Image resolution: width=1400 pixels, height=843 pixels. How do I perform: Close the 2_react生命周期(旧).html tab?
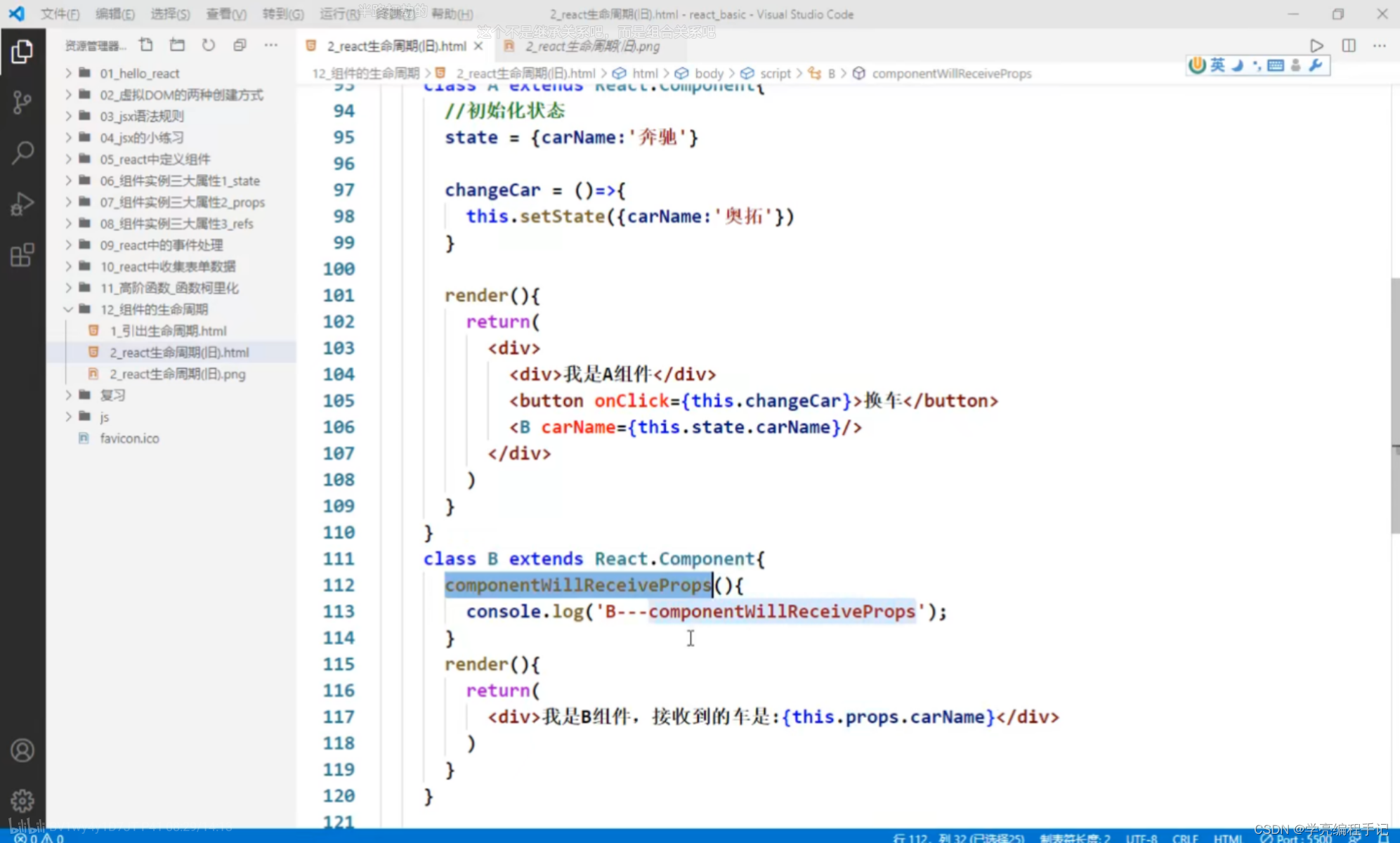pos(478,46)
